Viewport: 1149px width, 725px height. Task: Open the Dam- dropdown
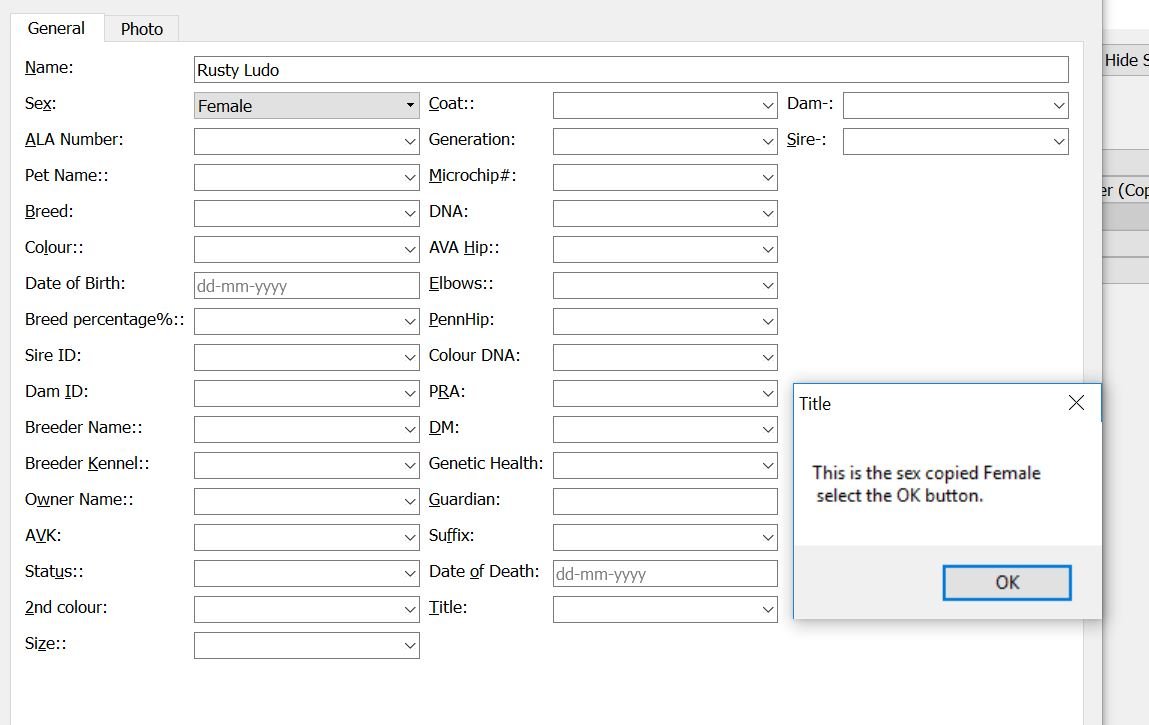[x=1058, y=106]
